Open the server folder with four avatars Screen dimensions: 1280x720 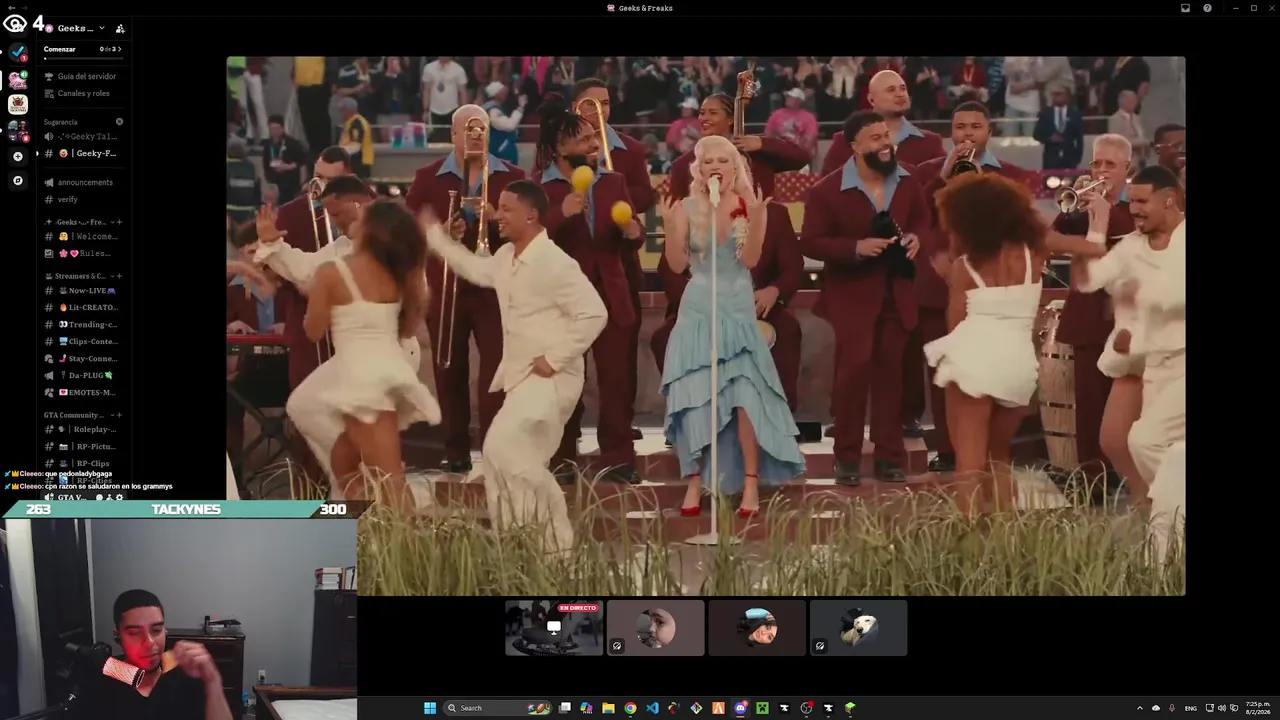pyautogui.click(x=17, y=130)
